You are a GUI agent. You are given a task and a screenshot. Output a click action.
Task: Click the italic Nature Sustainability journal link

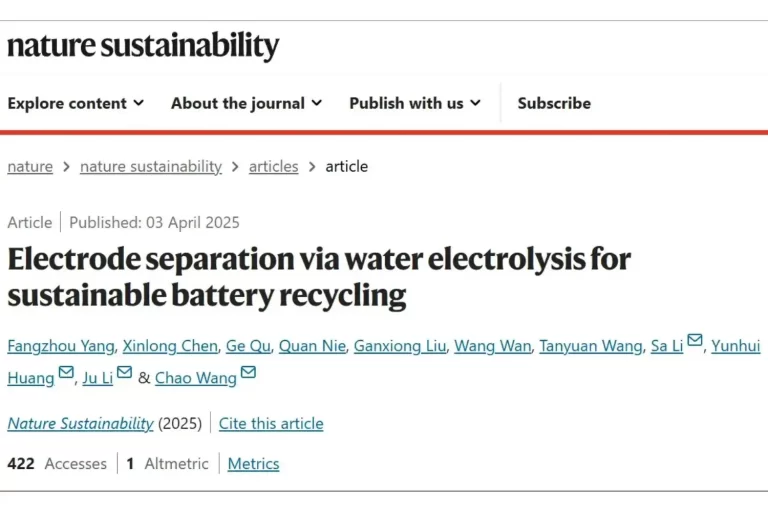coord(80,424)
